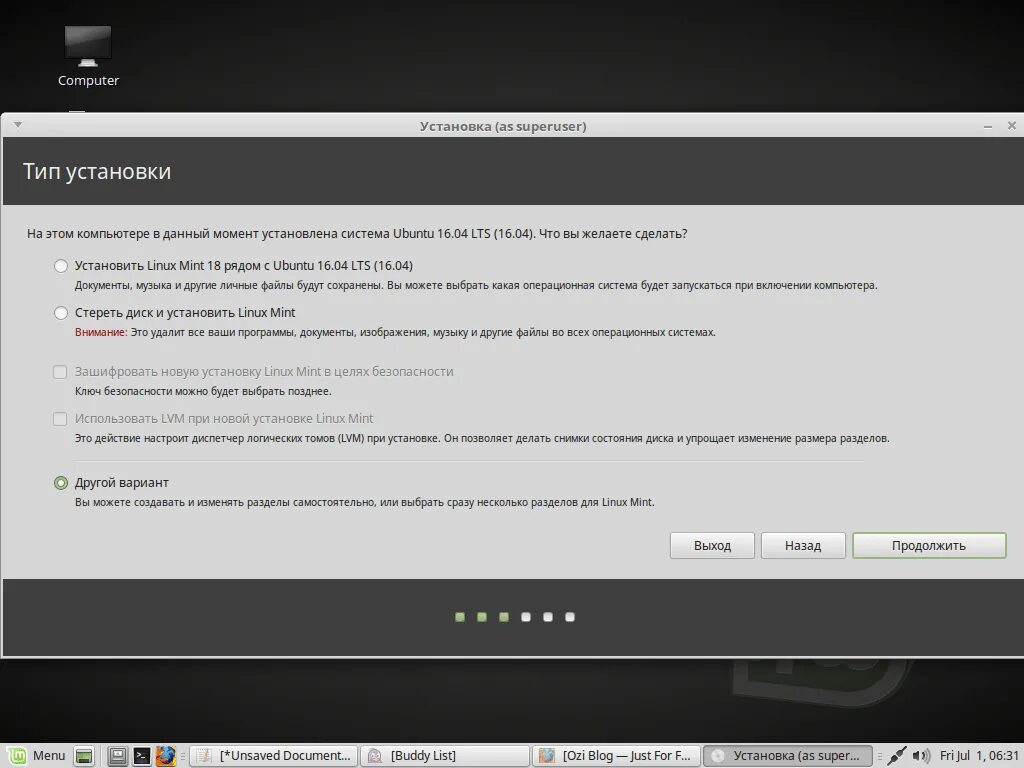This screenshot has height=768, width=1024.
Task: Click the first green progress dot
Action: click(460, 617)
